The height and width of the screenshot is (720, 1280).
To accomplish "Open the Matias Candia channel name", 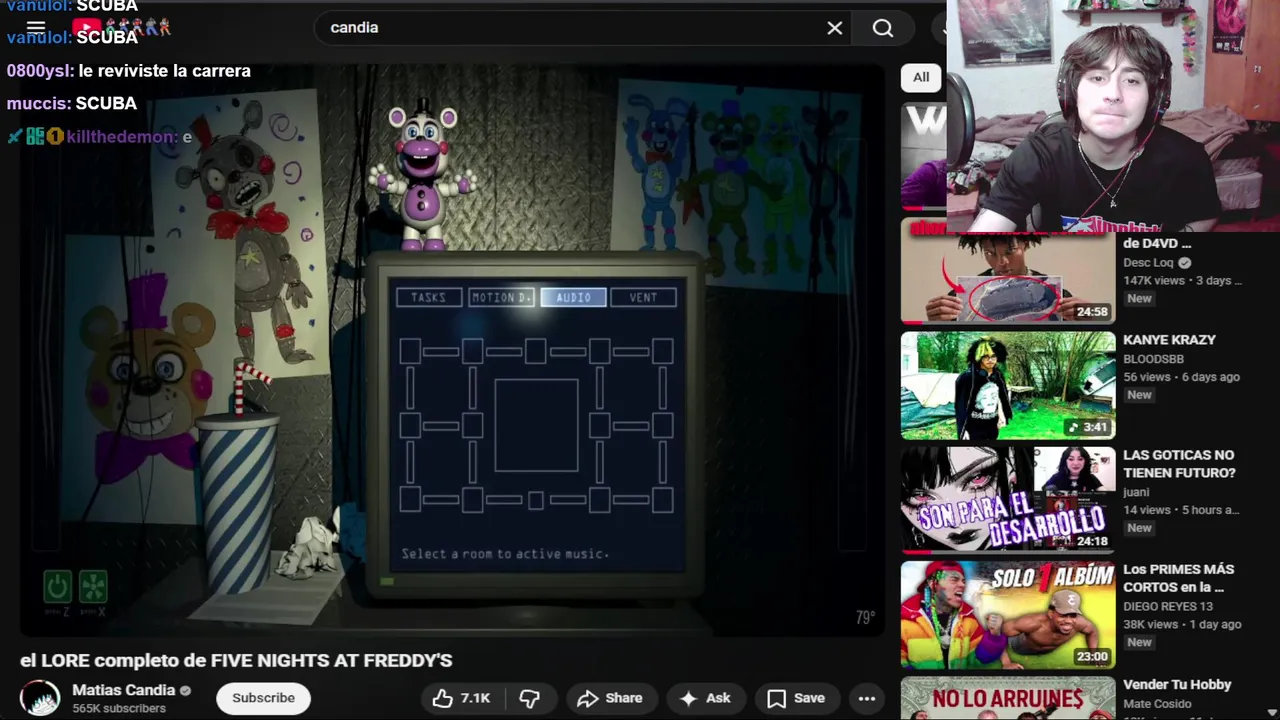I will tap(124, 690).
